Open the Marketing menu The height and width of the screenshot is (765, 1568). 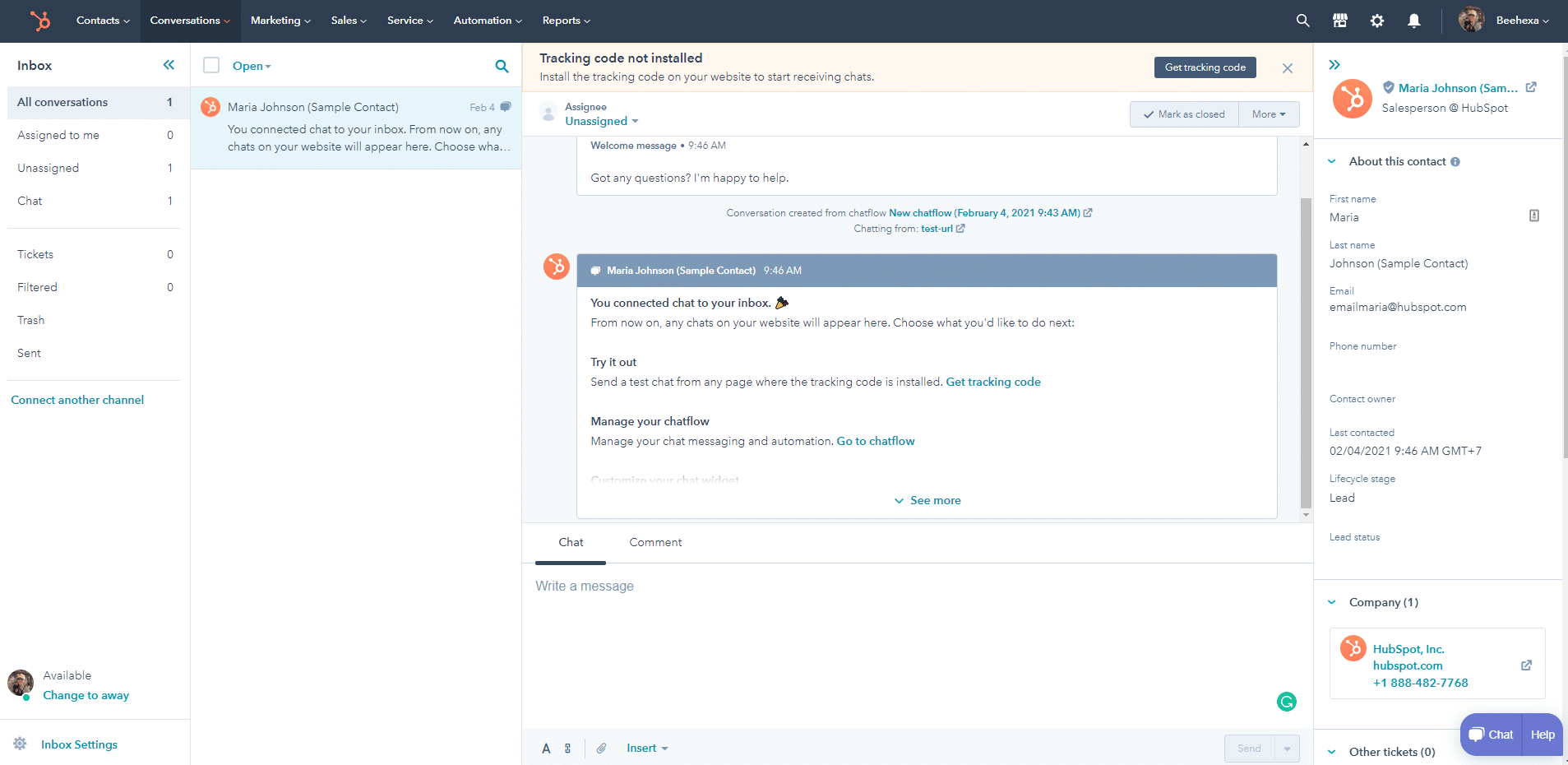280,21
